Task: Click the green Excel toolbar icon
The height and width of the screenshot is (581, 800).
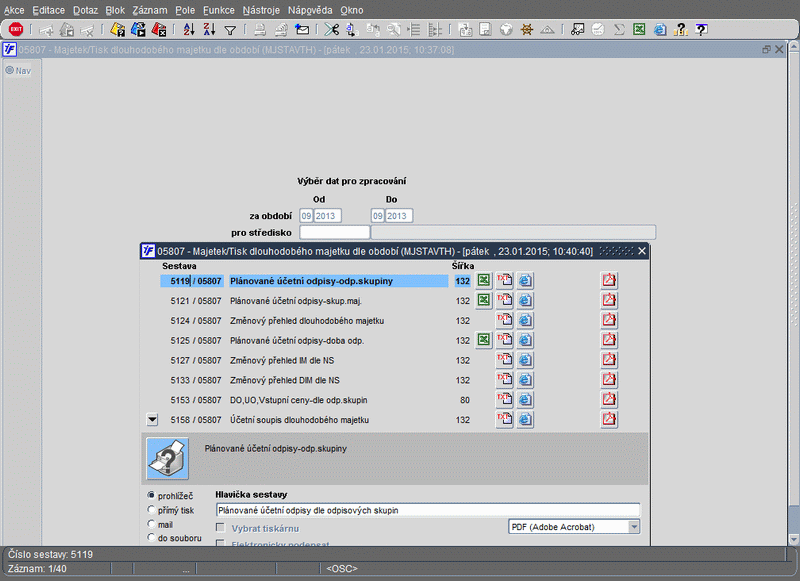Action: [639, 30]
